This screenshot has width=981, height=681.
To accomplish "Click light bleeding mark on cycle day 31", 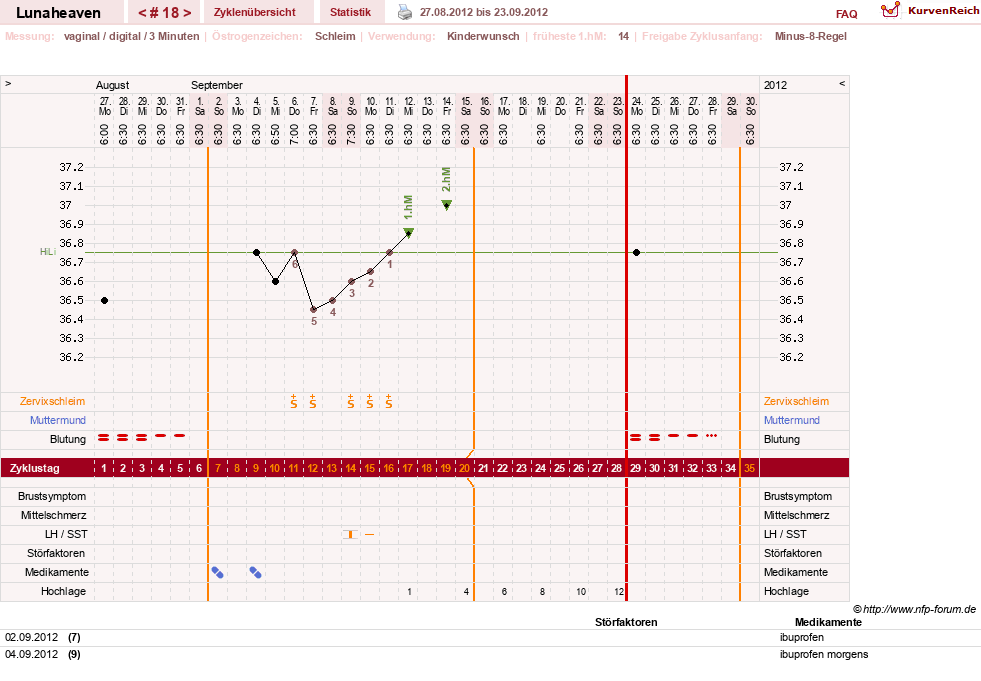I will tap(674, 436).
